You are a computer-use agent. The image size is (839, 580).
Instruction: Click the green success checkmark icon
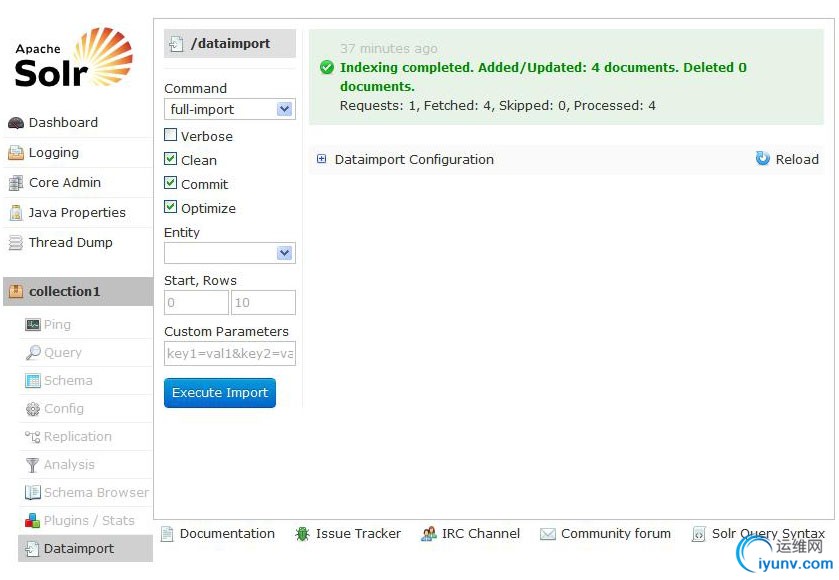[x=326, y=67]
